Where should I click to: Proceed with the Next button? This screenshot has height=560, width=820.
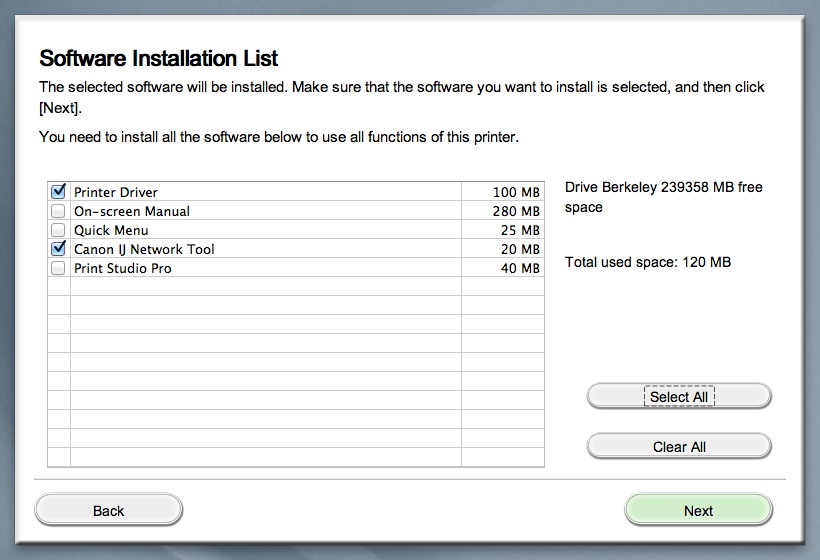point(698,511)
